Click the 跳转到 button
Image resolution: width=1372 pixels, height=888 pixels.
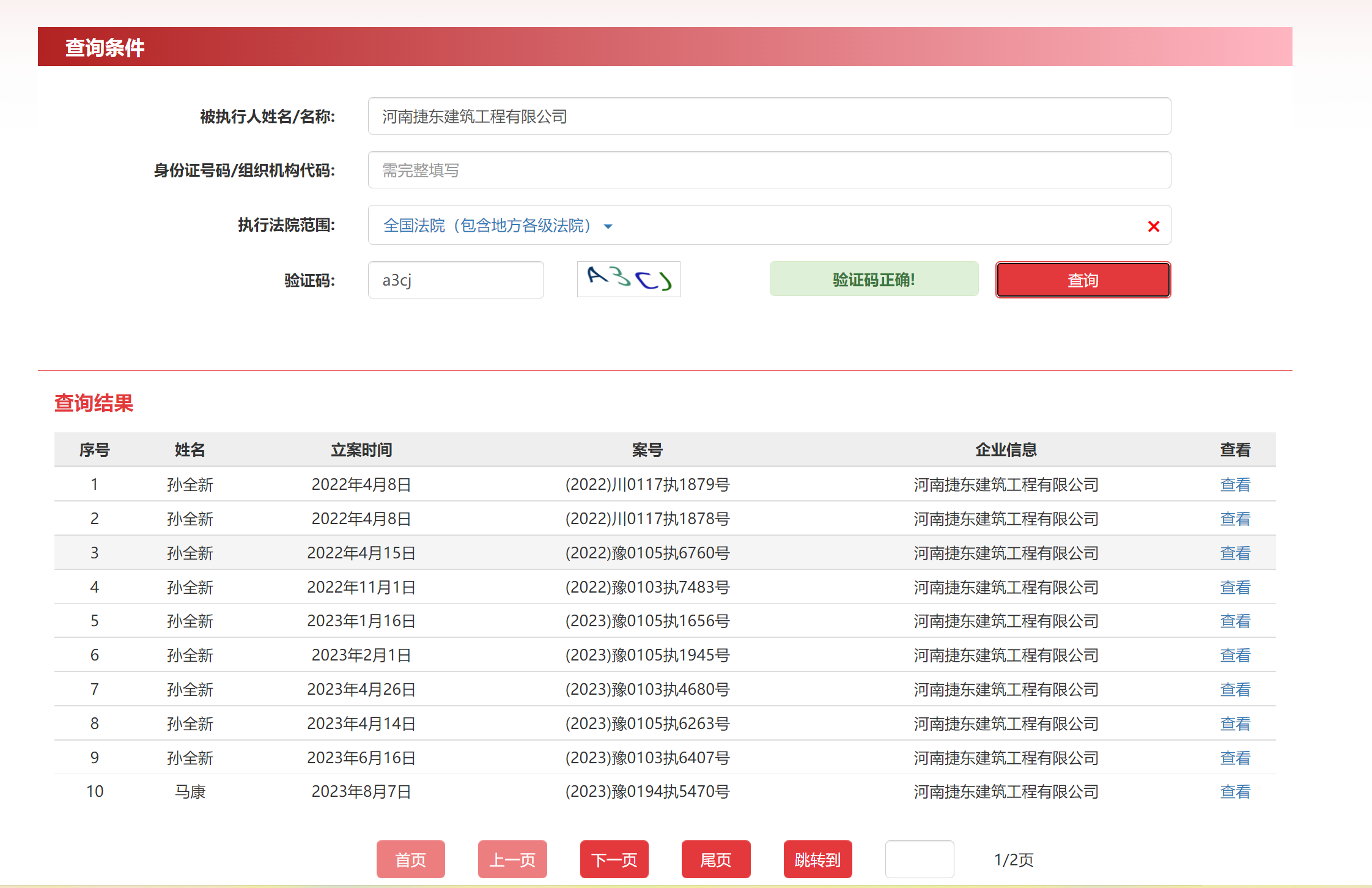click(x=817, y=859)
